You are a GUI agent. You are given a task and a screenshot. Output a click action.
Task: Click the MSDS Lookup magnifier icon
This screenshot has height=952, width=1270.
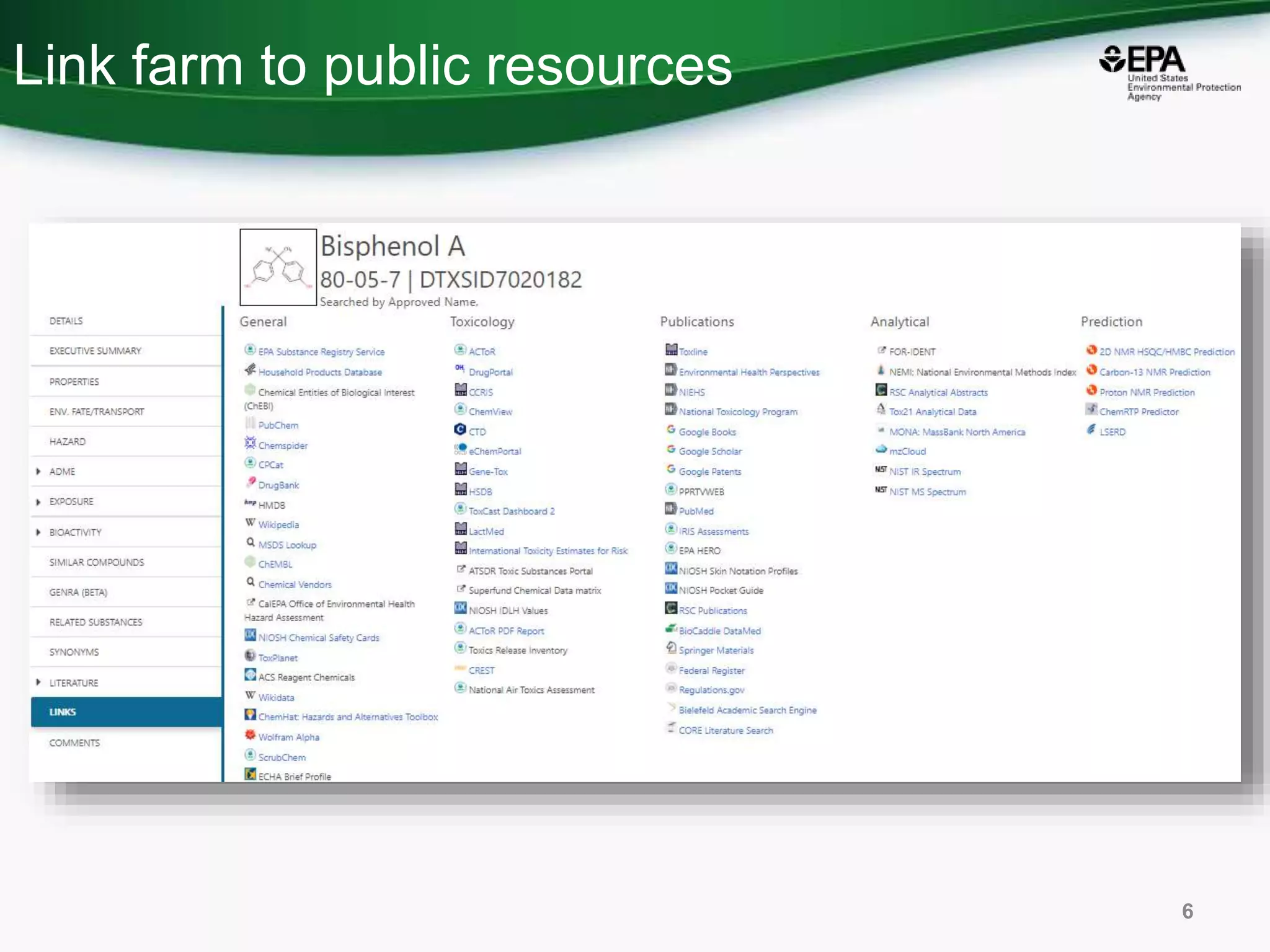[x=250, y=542]
